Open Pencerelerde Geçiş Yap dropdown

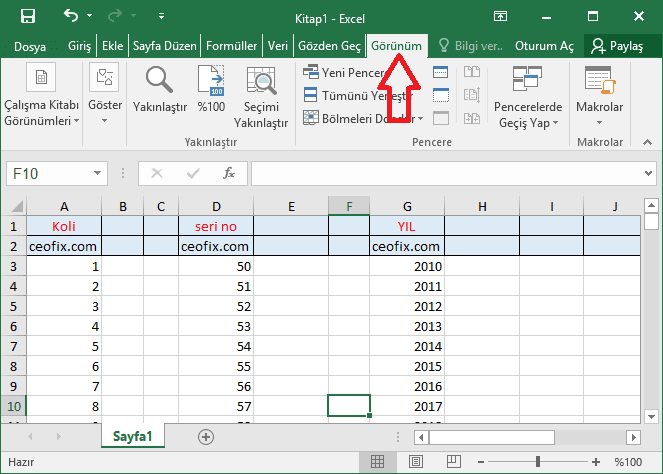tap(528, 97)
